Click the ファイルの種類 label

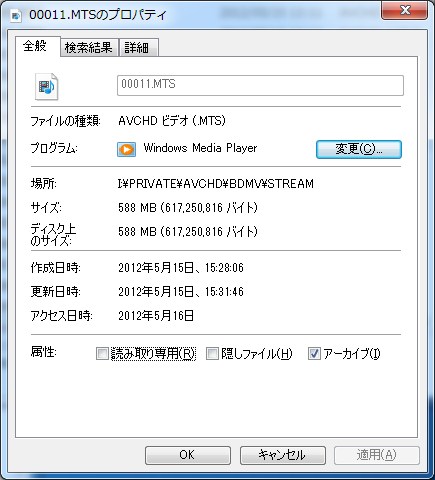(x=66, y=121)
